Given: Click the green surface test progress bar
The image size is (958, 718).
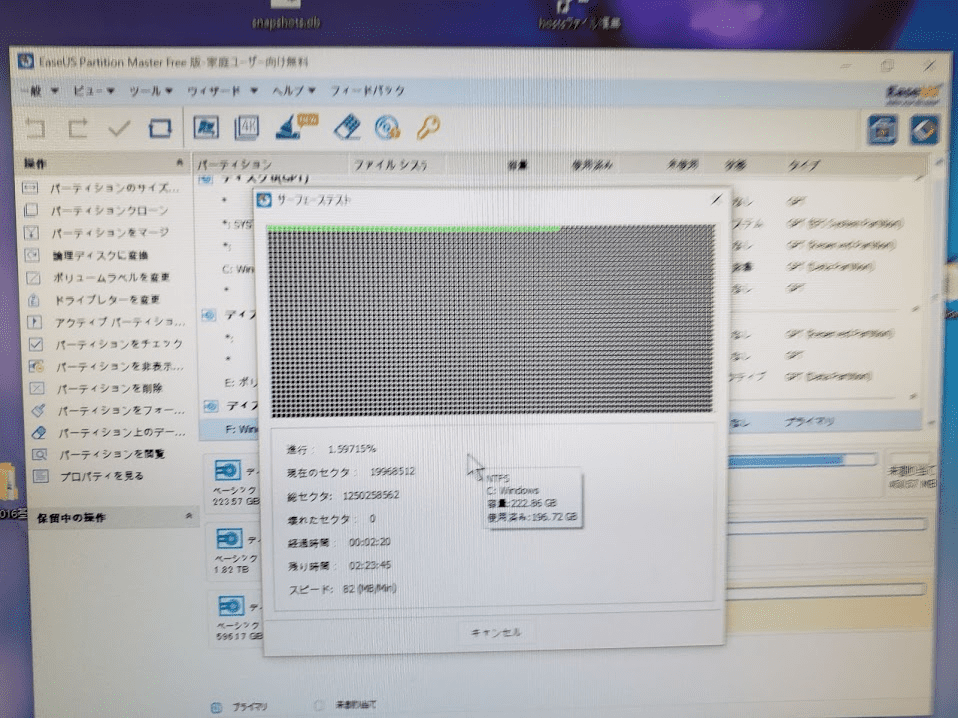Looking at the screenshot, I should pos(414,229).
